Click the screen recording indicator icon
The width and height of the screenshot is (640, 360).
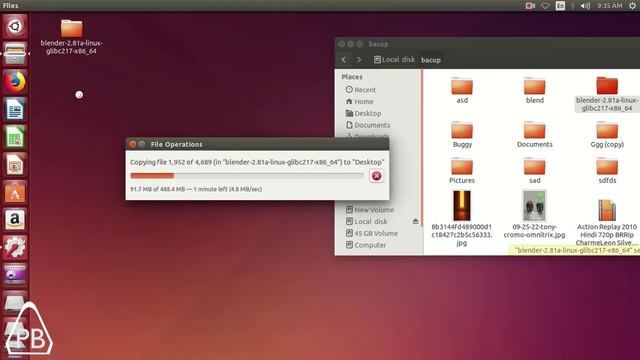click(530, 5)
